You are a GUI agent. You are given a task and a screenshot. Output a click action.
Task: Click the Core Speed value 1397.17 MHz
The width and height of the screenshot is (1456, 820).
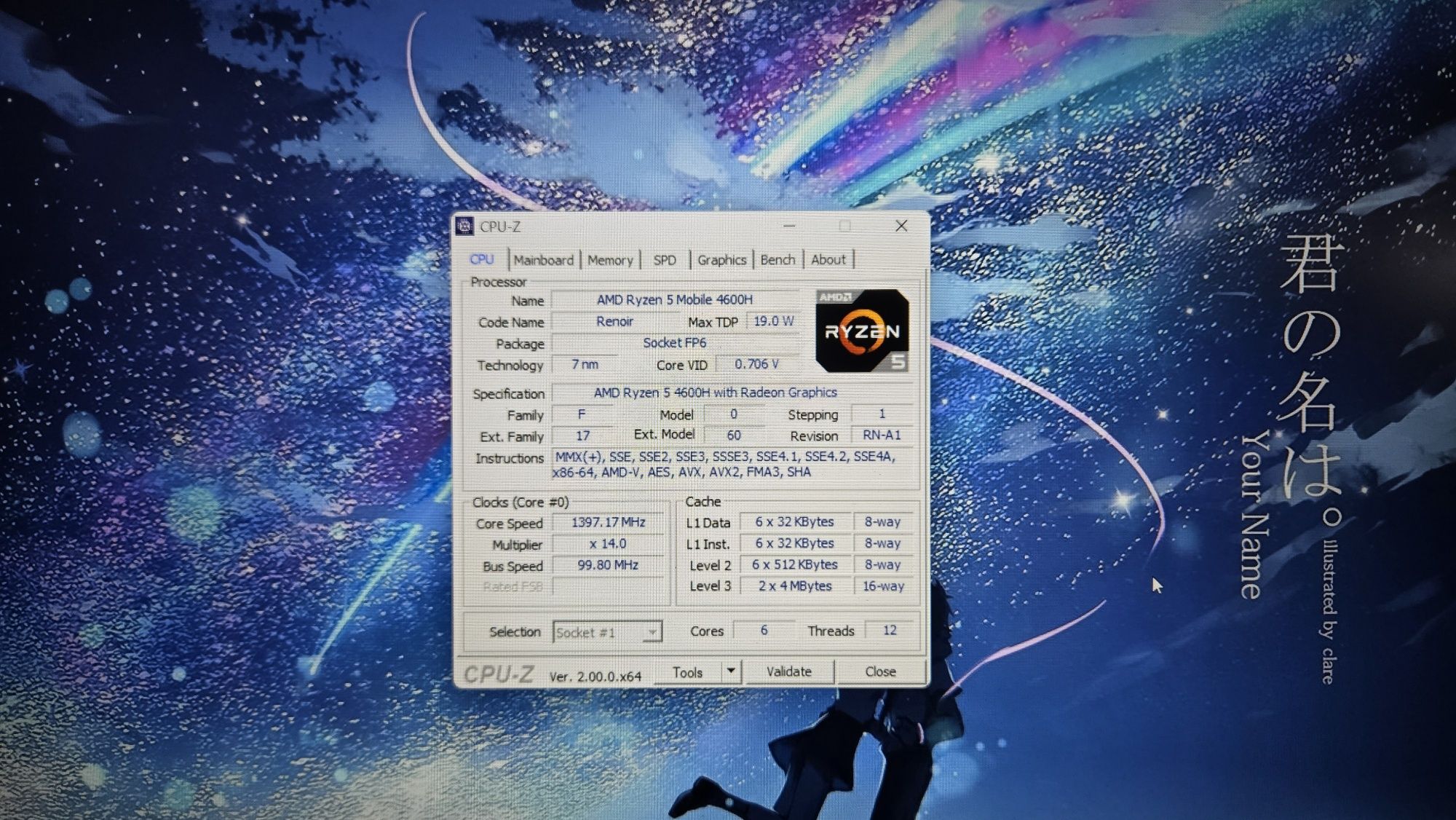(608, 522)
